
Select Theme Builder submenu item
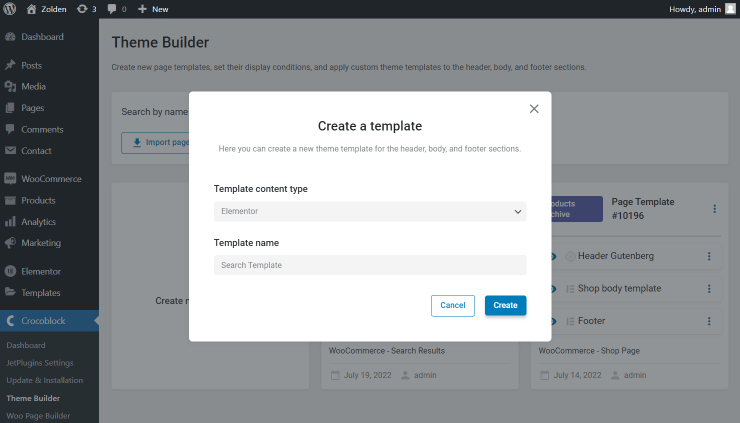pyautogui.click(x=33, y=398)
